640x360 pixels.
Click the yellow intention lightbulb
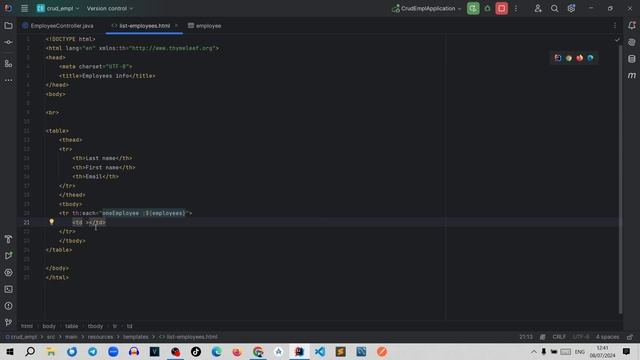click(51, 222)
